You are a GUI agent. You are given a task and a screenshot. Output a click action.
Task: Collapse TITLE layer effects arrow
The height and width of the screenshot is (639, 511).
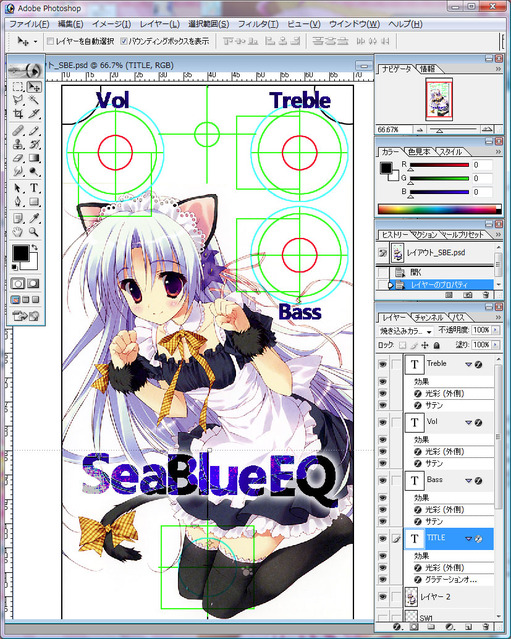point(468,539)
